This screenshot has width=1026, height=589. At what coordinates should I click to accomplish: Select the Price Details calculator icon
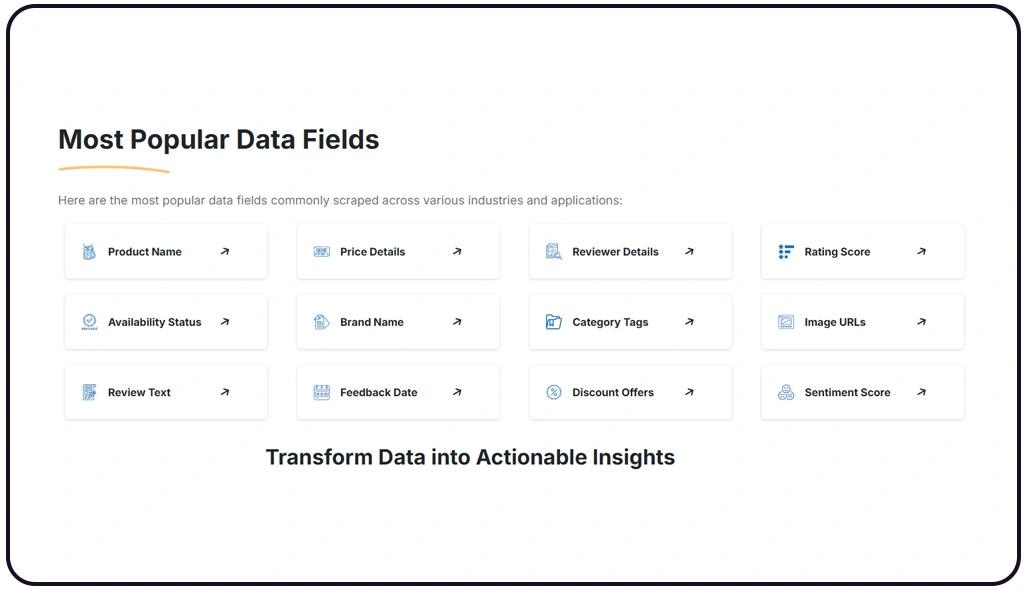[321, 251]
